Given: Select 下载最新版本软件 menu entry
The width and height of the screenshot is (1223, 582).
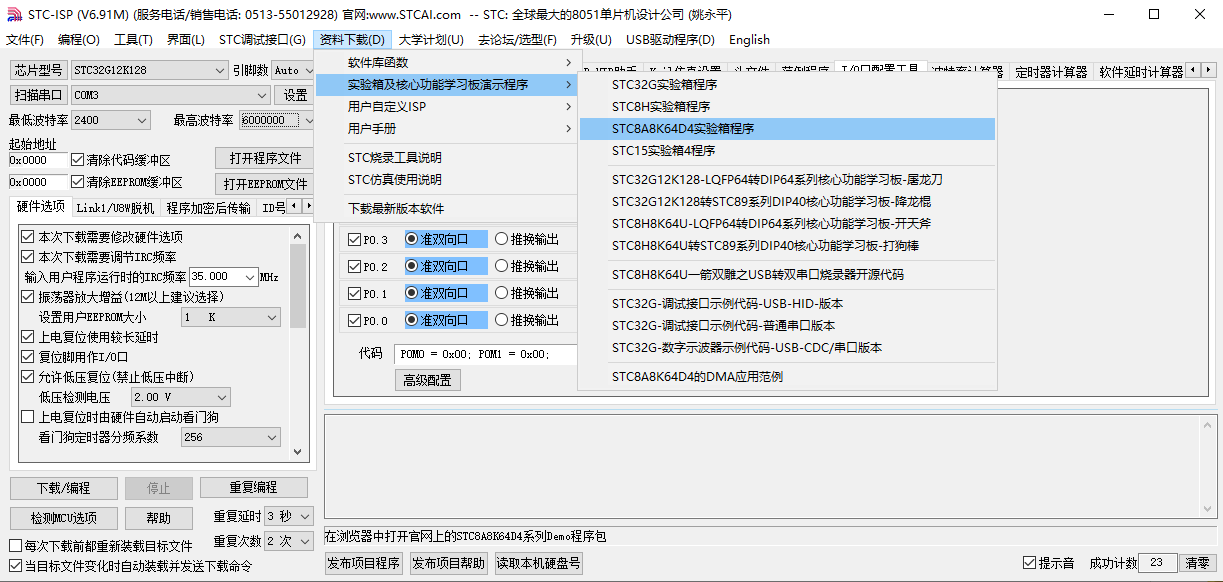Looking at the screenshot, I should [446, 209].
